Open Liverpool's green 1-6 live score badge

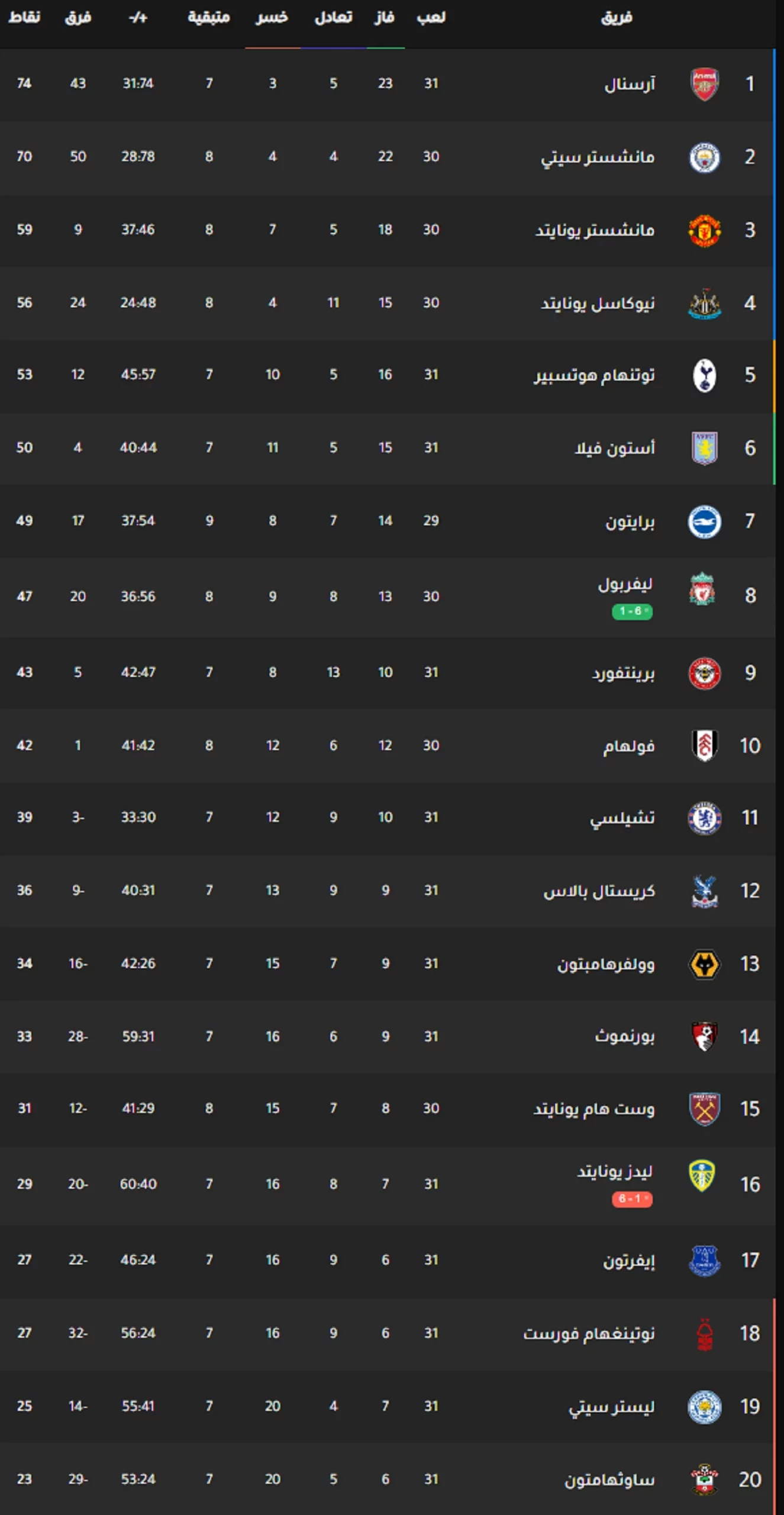tap(632, 611)
